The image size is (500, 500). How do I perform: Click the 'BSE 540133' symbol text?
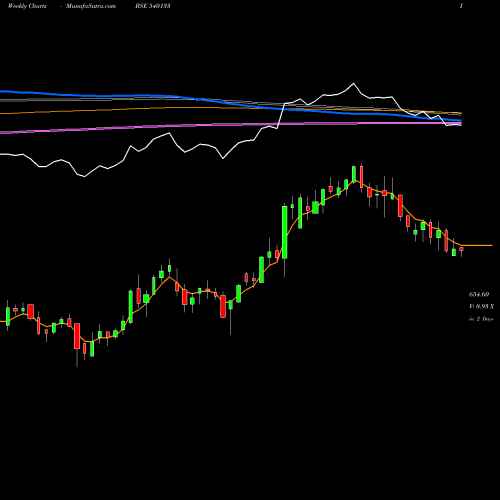click(153, 6)
